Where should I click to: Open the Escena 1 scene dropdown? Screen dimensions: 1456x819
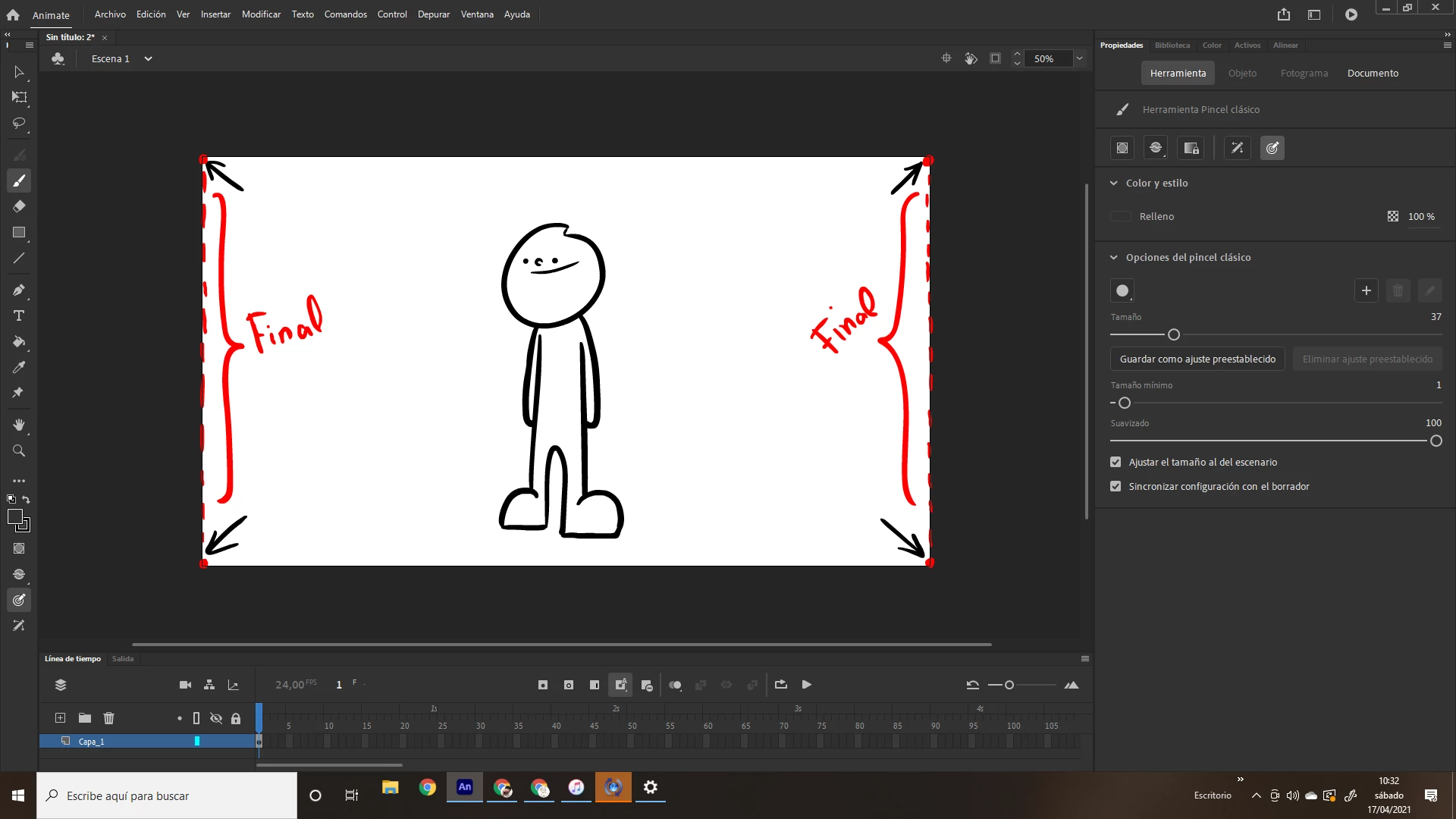(148, 58)
